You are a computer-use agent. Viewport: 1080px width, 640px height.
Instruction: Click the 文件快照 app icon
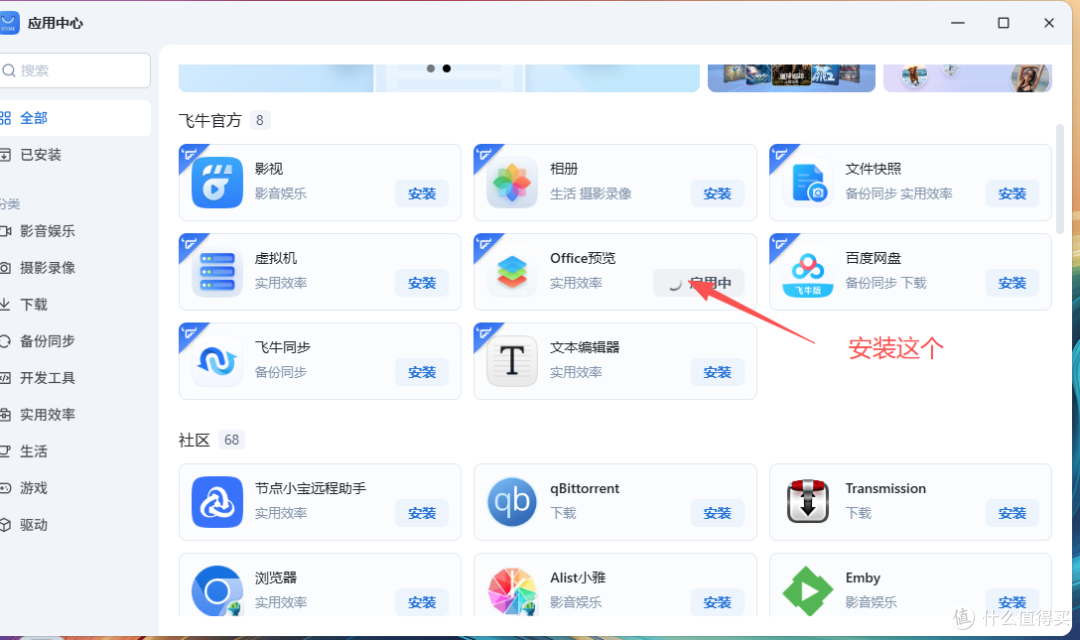pyautogui.click(x=807, y=183)
